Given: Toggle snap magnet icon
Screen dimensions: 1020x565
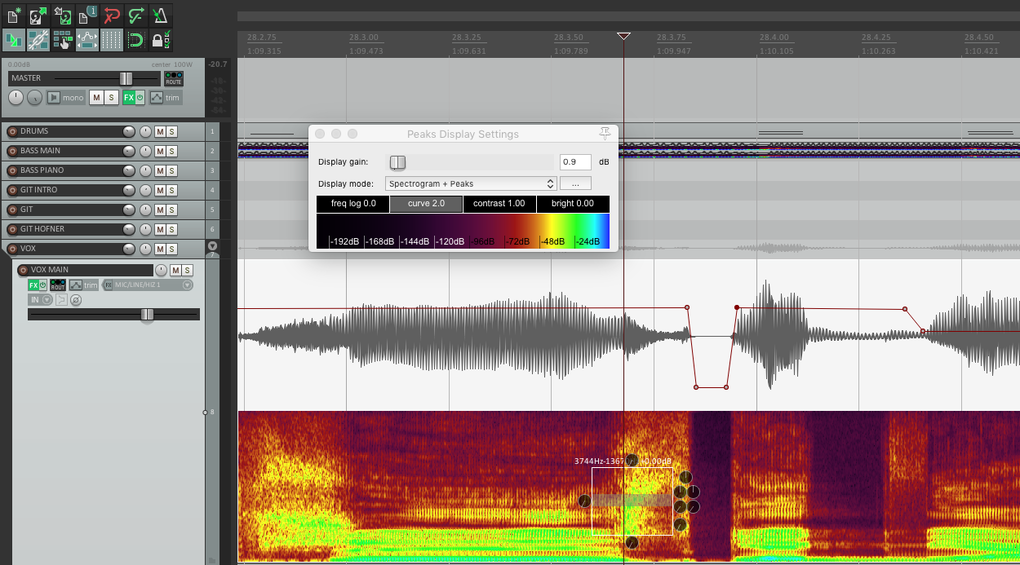Looking at the screenshot, I should (135, 40).
